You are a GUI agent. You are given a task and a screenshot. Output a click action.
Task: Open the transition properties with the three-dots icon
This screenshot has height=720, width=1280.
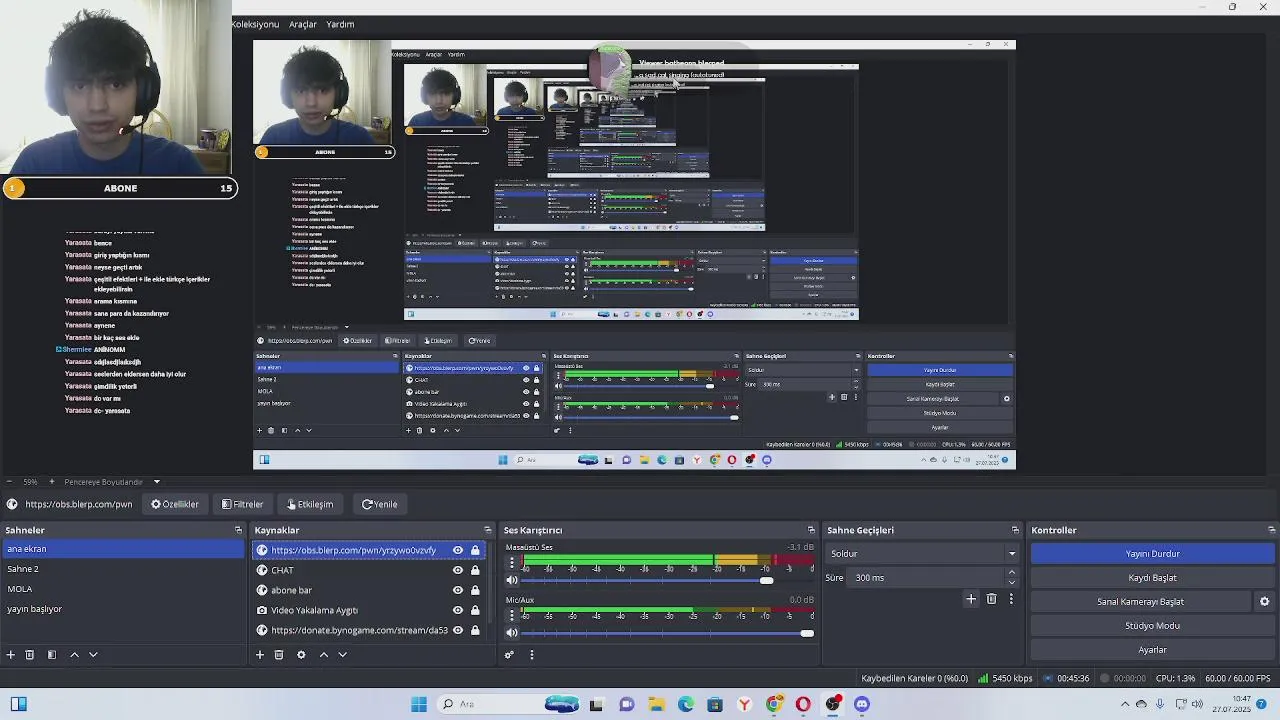point(1011,599)
